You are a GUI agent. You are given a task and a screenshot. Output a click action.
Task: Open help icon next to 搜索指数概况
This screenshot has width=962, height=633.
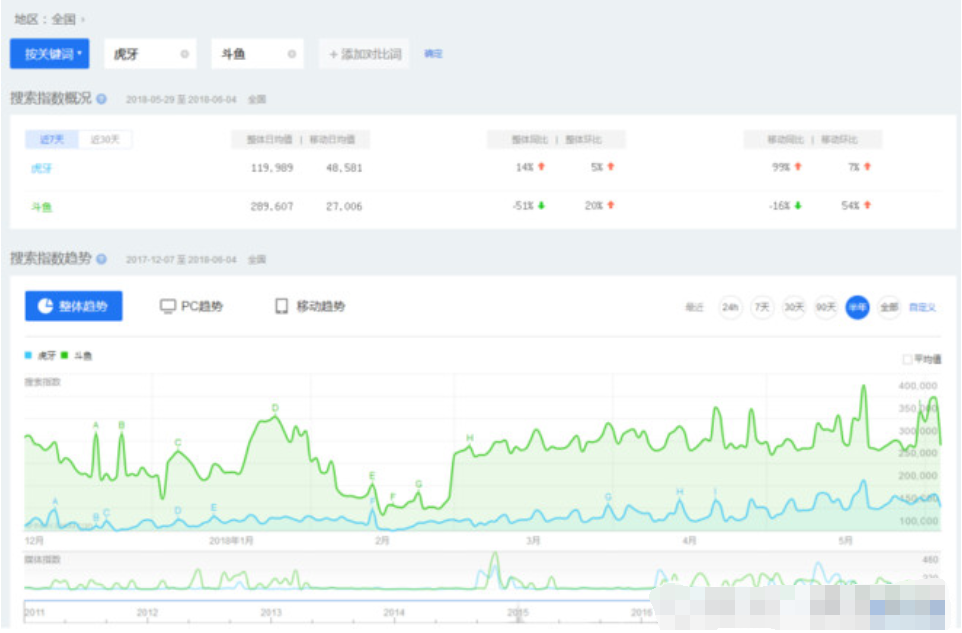point(101,99)
